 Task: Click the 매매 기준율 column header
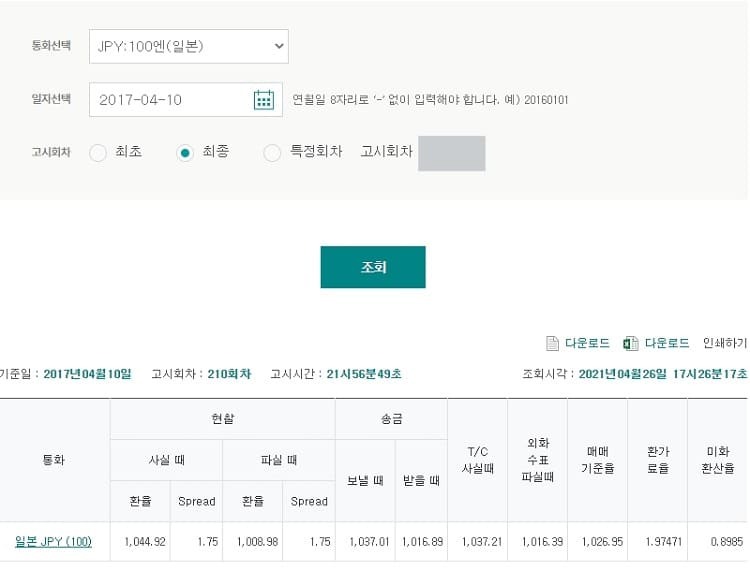[x=597, y=460]
